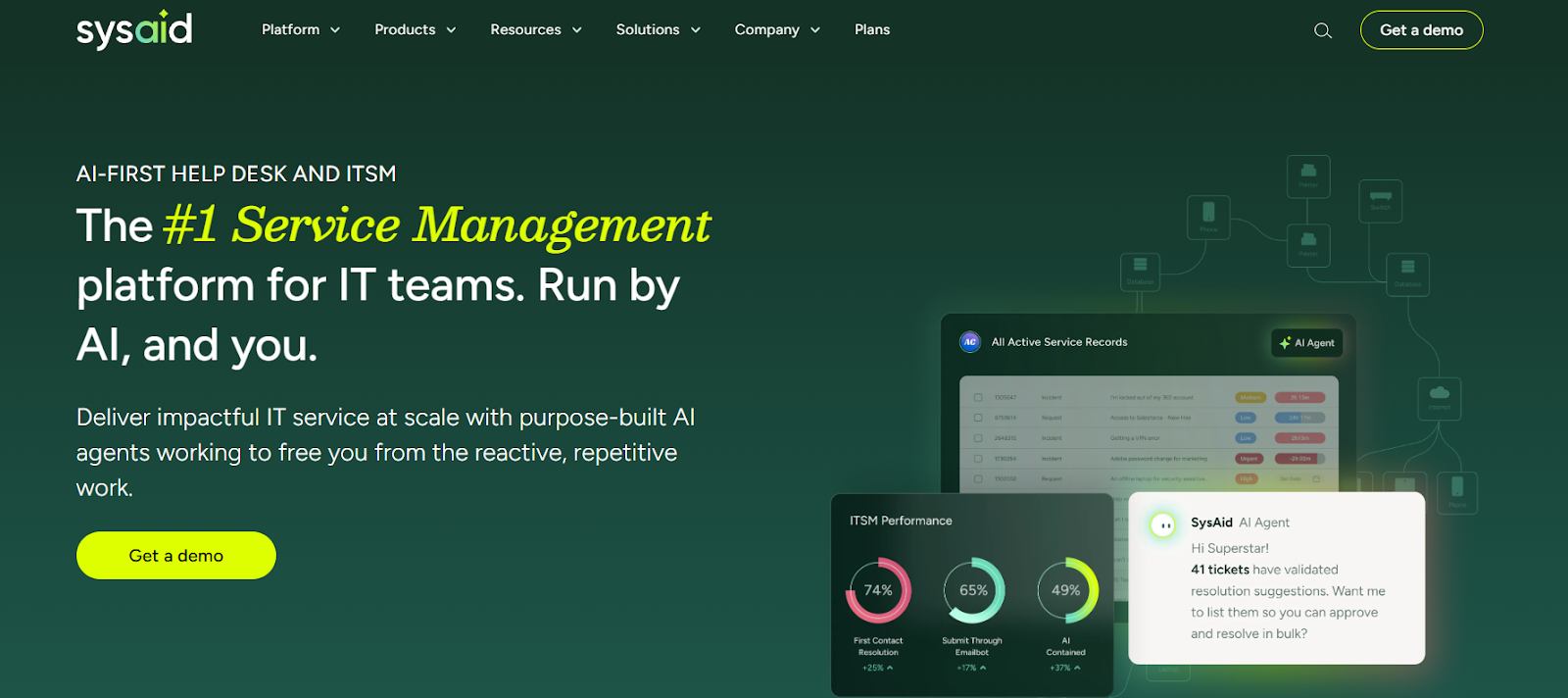Click the Low badge in Salesforce access row
1568x698 pixels.
[1246, 418]
